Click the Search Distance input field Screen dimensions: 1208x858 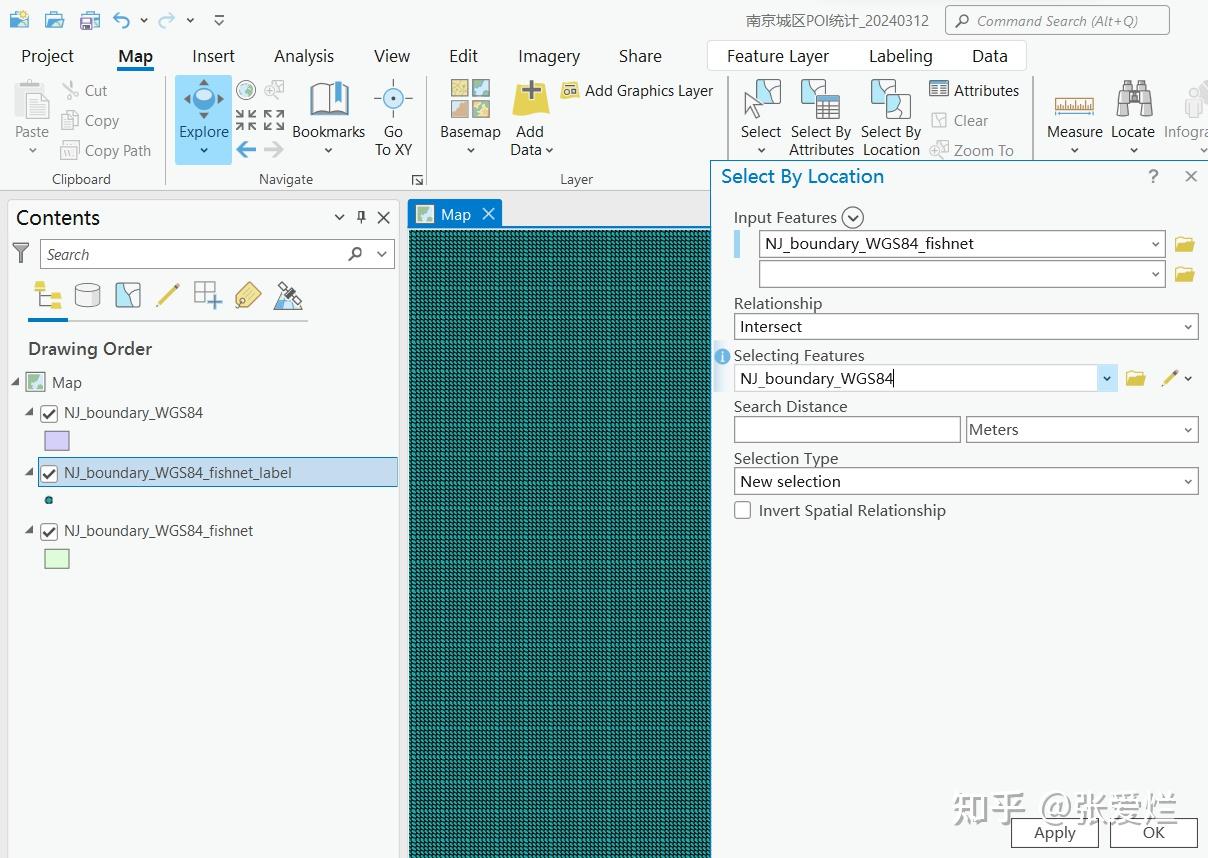[x=846, y=429]
